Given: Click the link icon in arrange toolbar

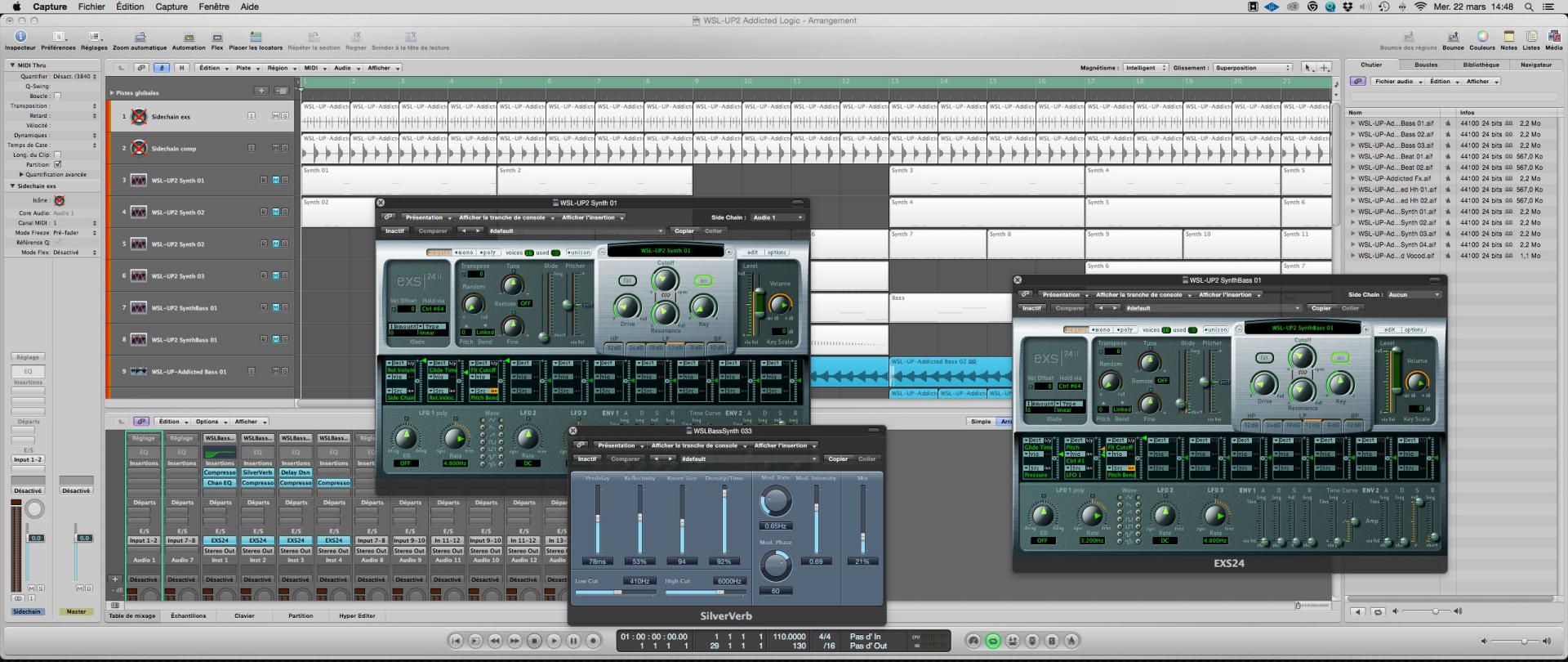Looking at the screenshot, I should (x=141, y=68).
